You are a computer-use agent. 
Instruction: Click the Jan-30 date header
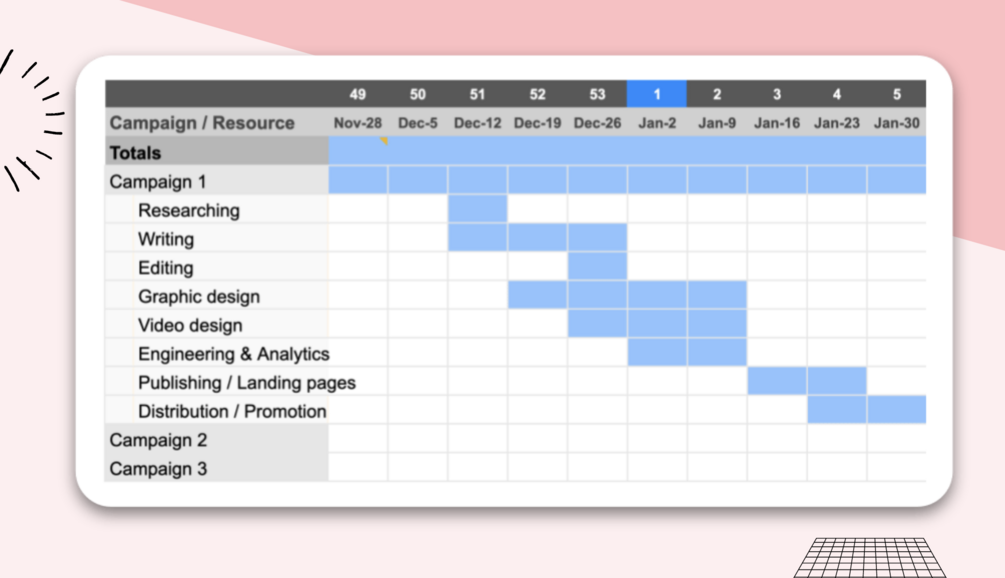coord(896,123)
